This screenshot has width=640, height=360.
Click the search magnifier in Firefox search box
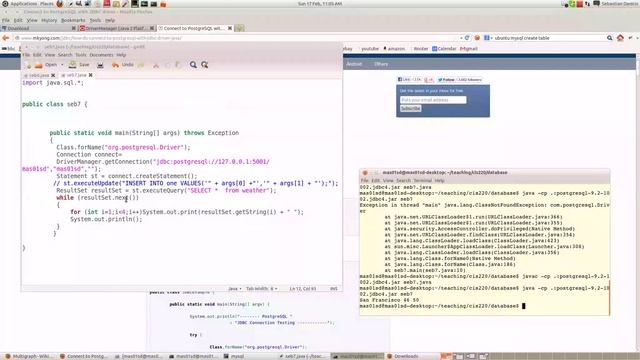[x=609, y=38]
